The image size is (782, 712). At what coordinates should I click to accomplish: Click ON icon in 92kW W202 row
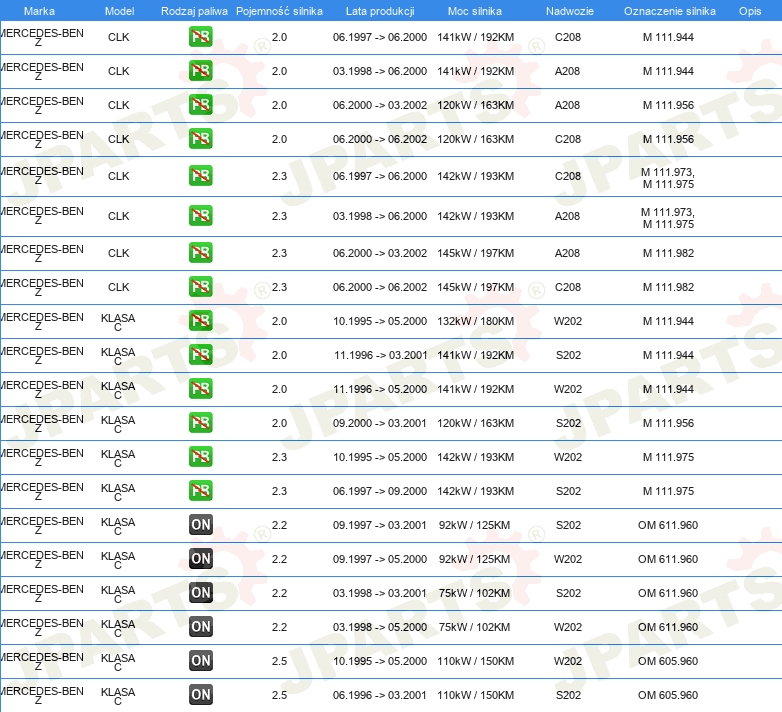[x=201, y=559]
